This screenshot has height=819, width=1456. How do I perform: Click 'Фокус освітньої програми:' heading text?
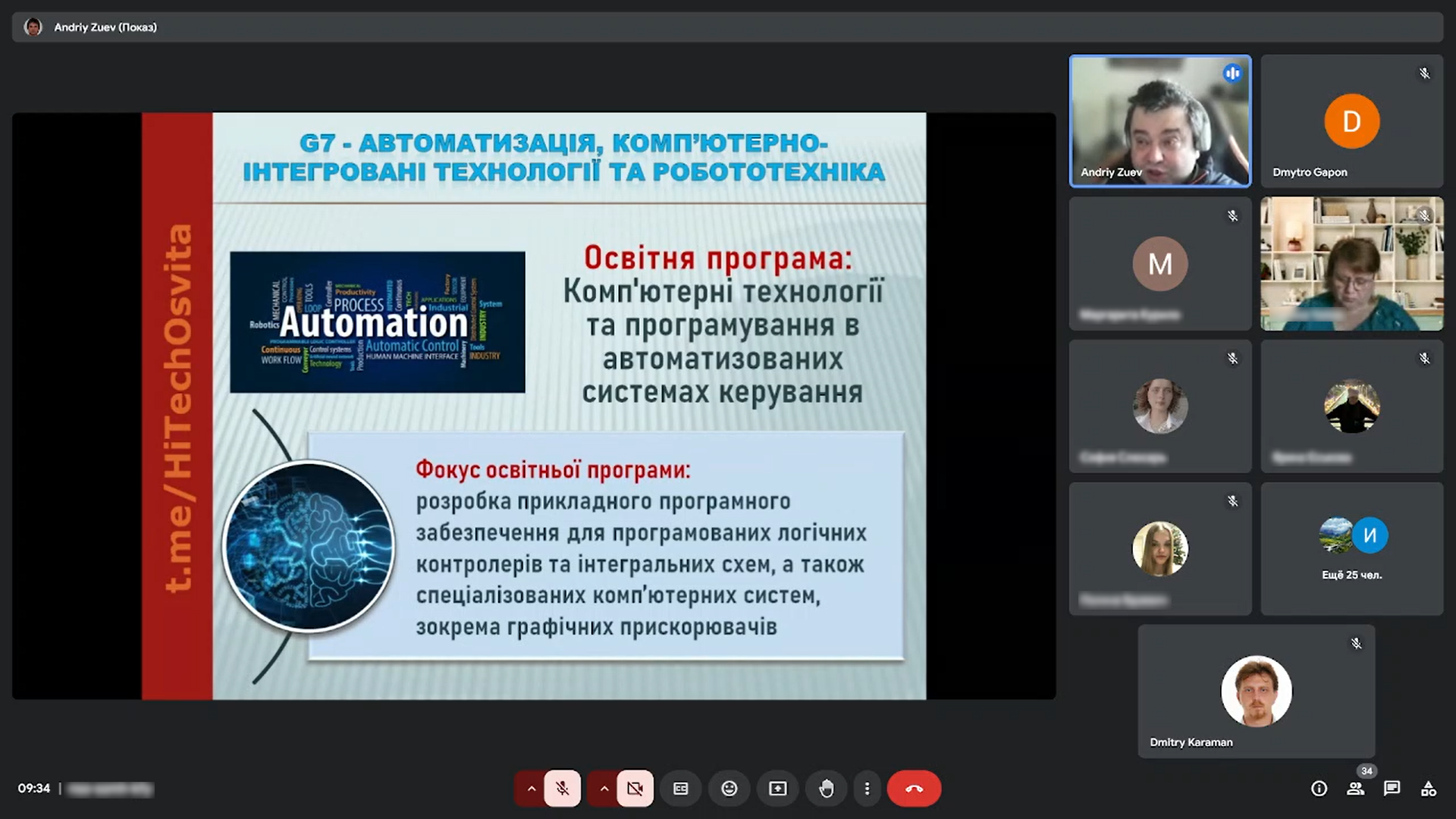[x=553, y=469]
